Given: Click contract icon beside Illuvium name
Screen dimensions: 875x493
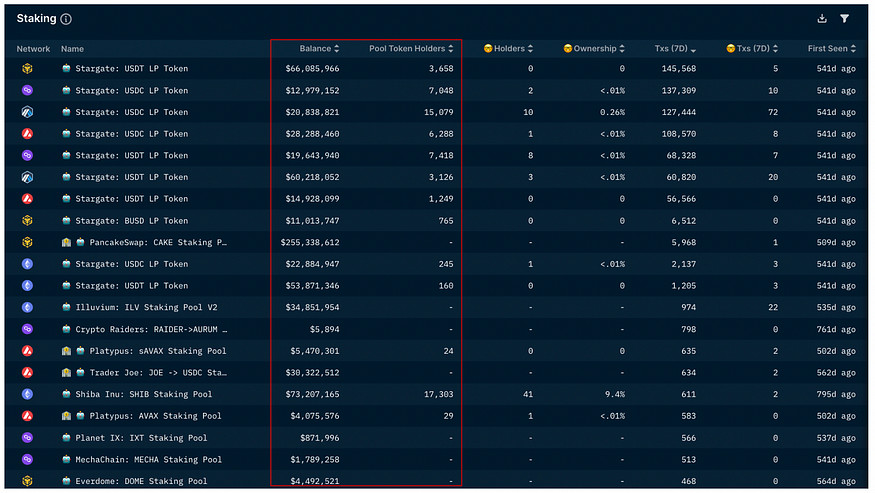Looking at the screenshot, I should pyautogui.click(x=66, y=307).
